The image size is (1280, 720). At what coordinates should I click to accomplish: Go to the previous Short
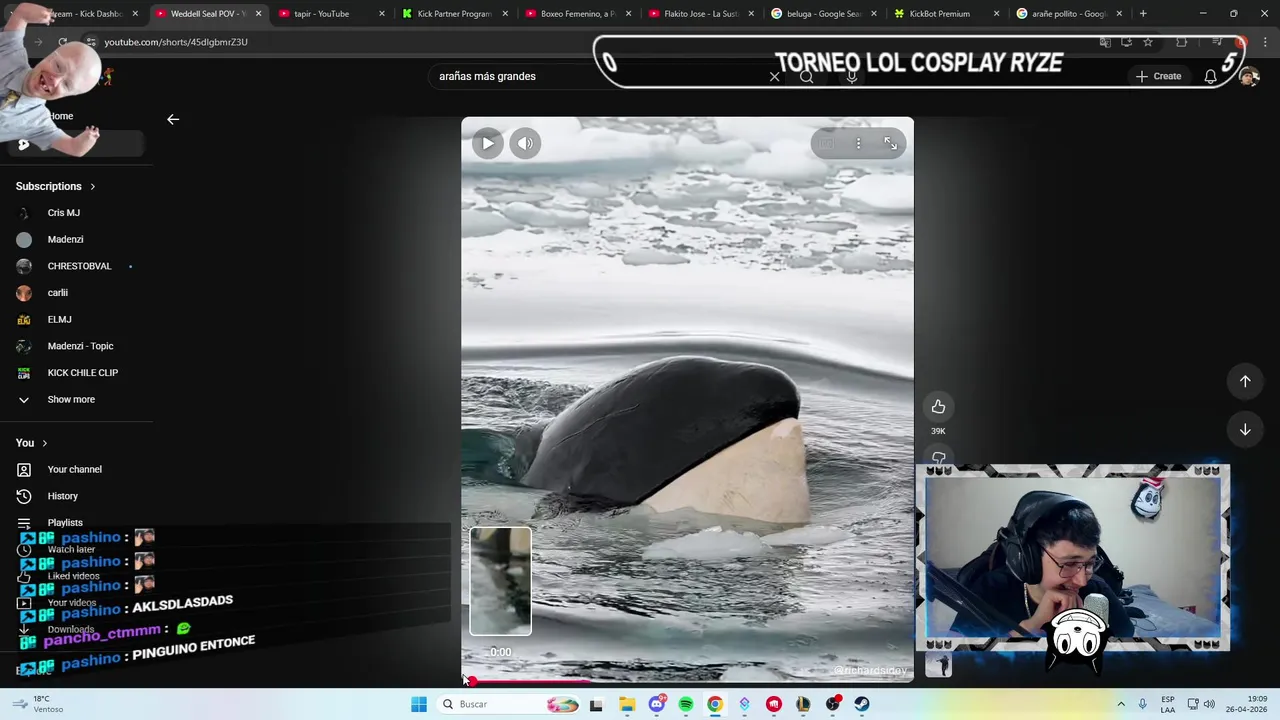click(x=1245, y=381)
